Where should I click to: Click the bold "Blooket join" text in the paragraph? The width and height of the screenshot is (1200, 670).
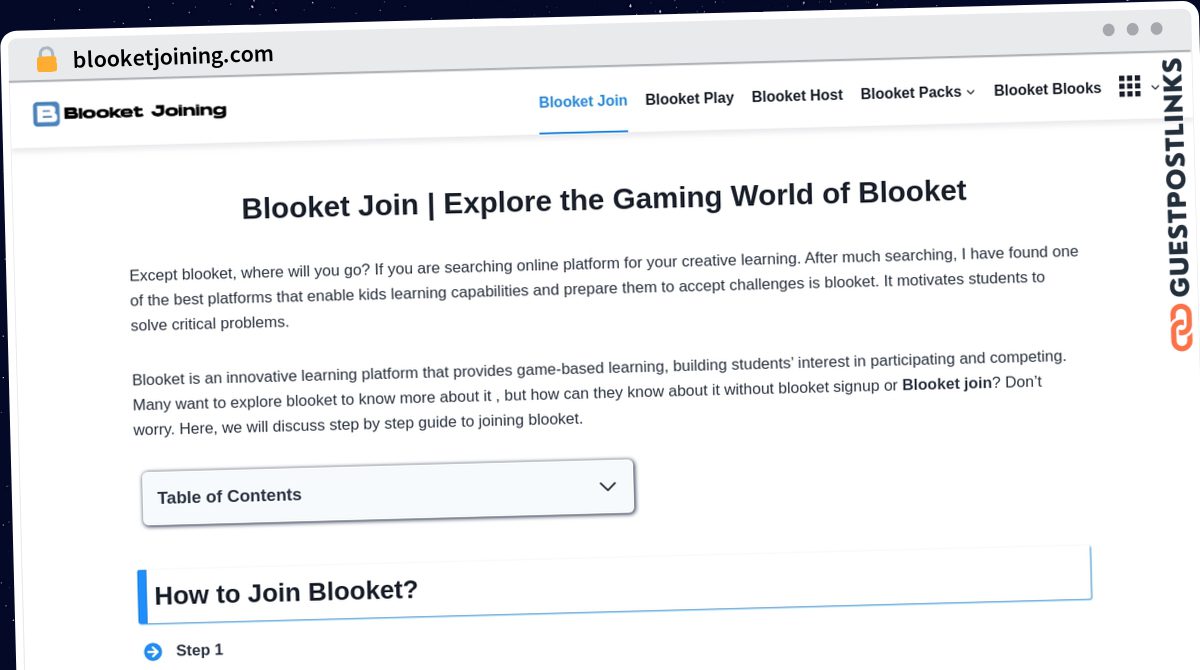pos(946,384)
